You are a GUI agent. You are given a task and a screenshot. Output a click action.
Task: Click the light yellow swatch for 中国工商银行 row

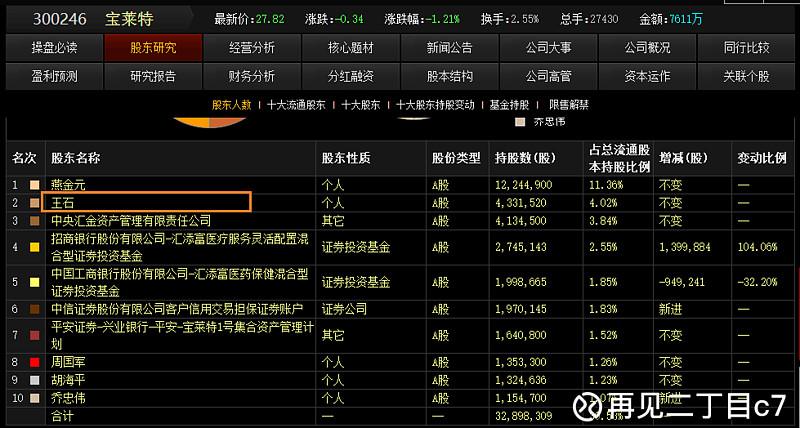[x=35, y=282]
